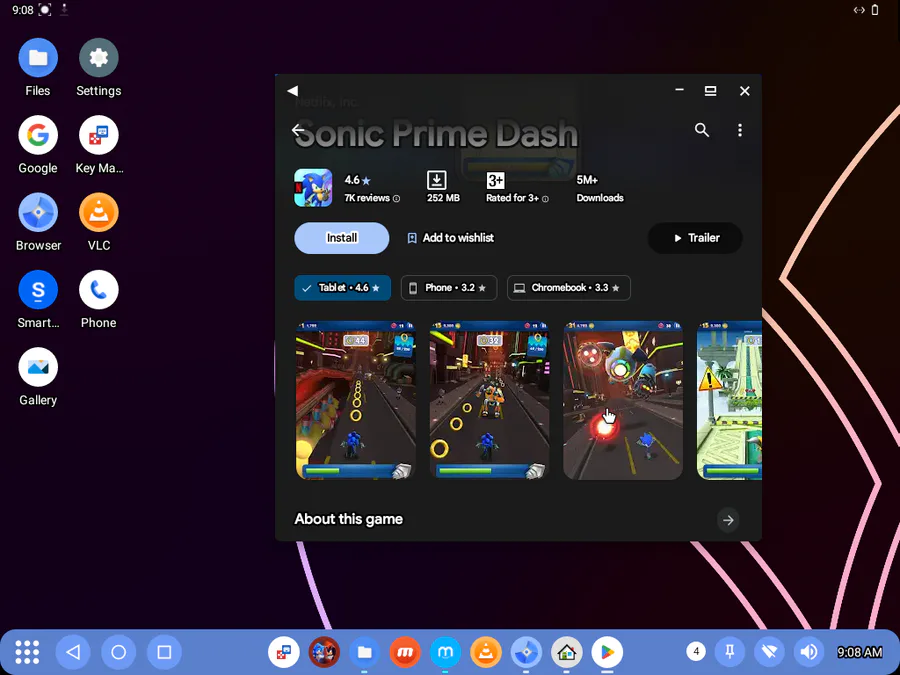Image resolution: width=900 pixels, height=675 pixels.
Task: Open the house launcher icon in taskbar
Action: (x=567, y=652)
